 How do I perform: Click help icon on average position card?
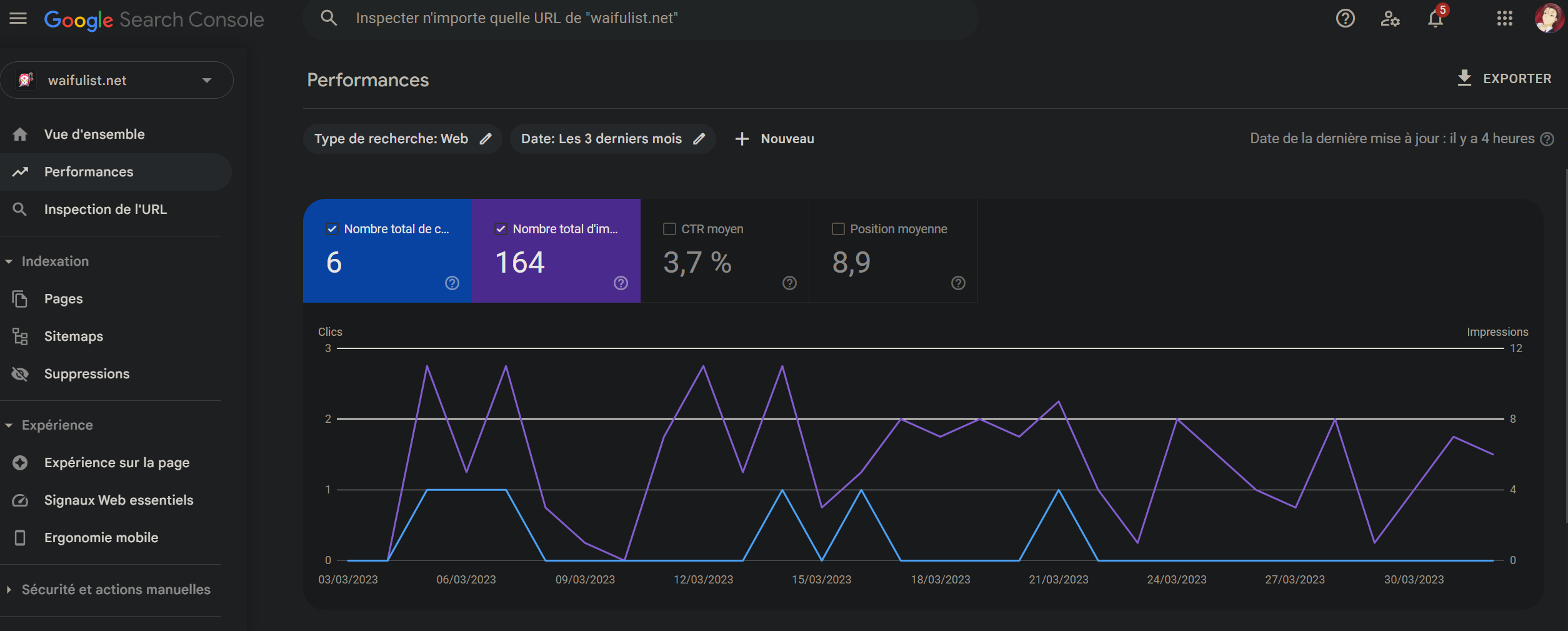click(x=957, y=283)
